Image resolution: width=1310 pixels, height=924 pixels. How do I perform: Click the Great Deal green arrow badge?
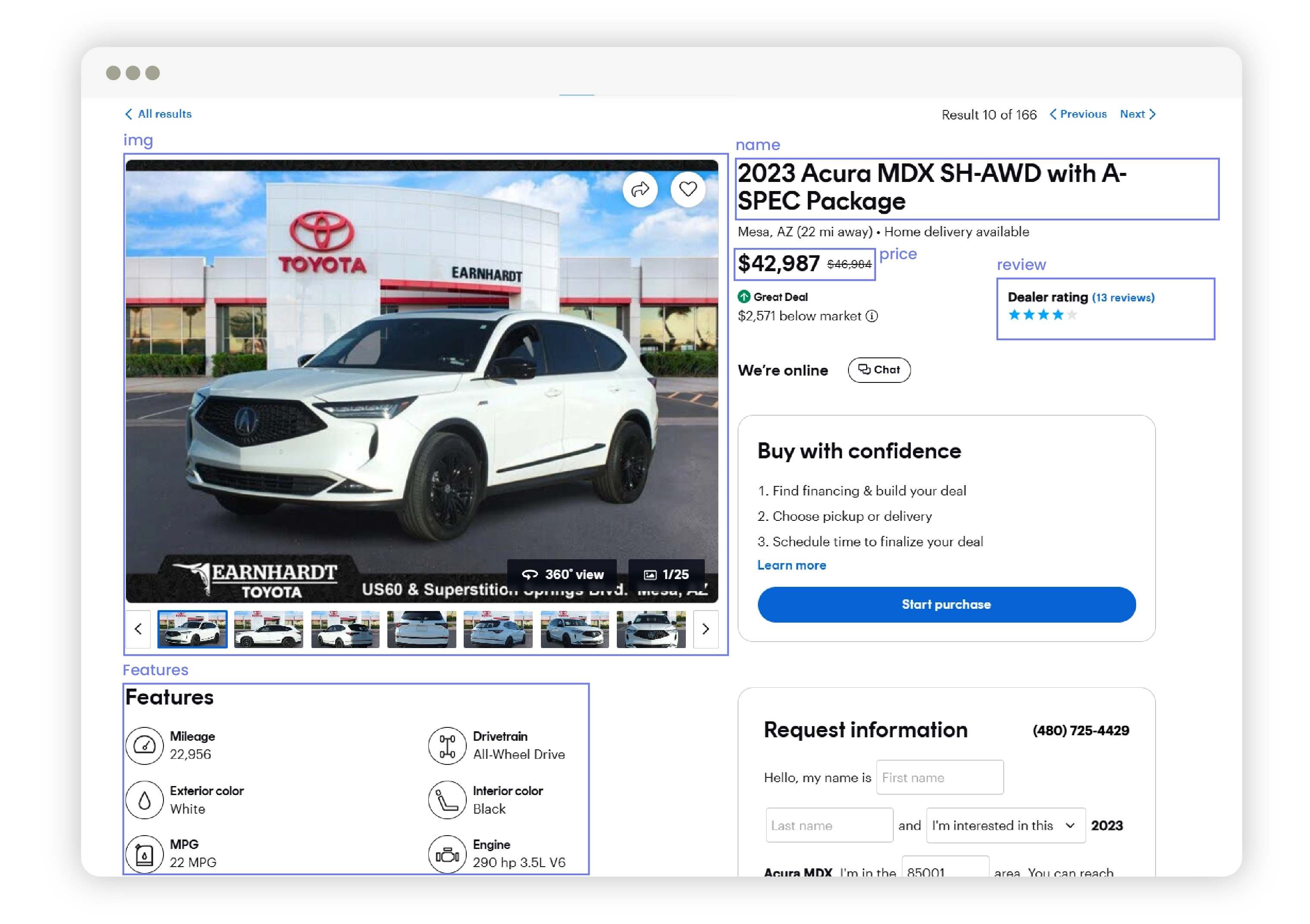pyautogui.click(x=744, y=297)
